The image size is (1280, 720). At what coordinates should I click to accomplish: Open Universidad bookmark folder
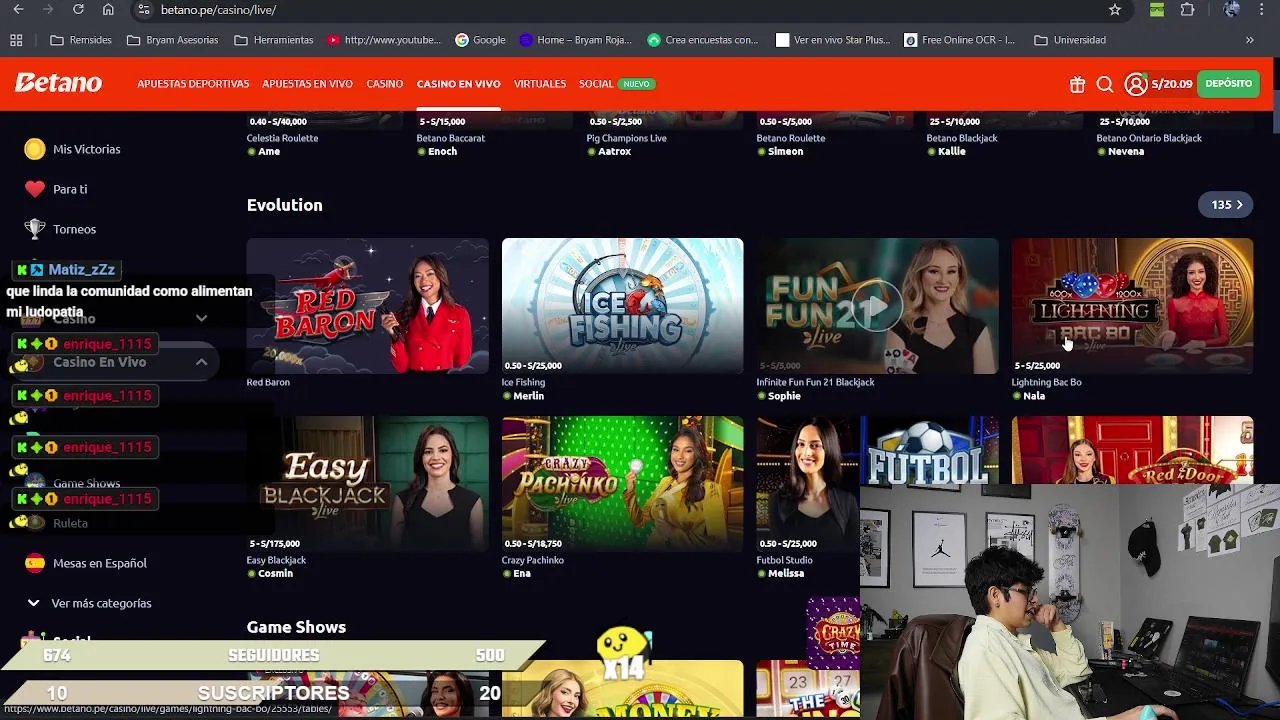pyautogui.click(x=1070, y=40)
